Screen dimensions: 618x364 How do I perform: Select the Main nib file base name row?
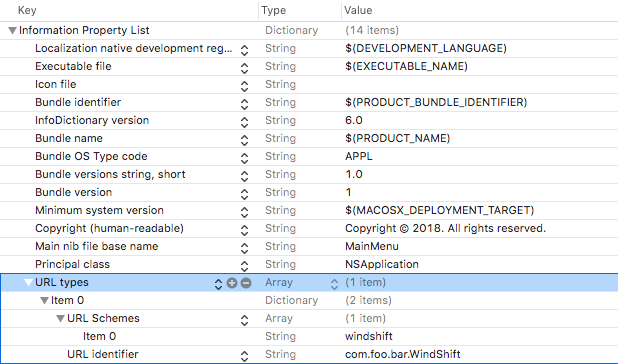coord(309,247)
